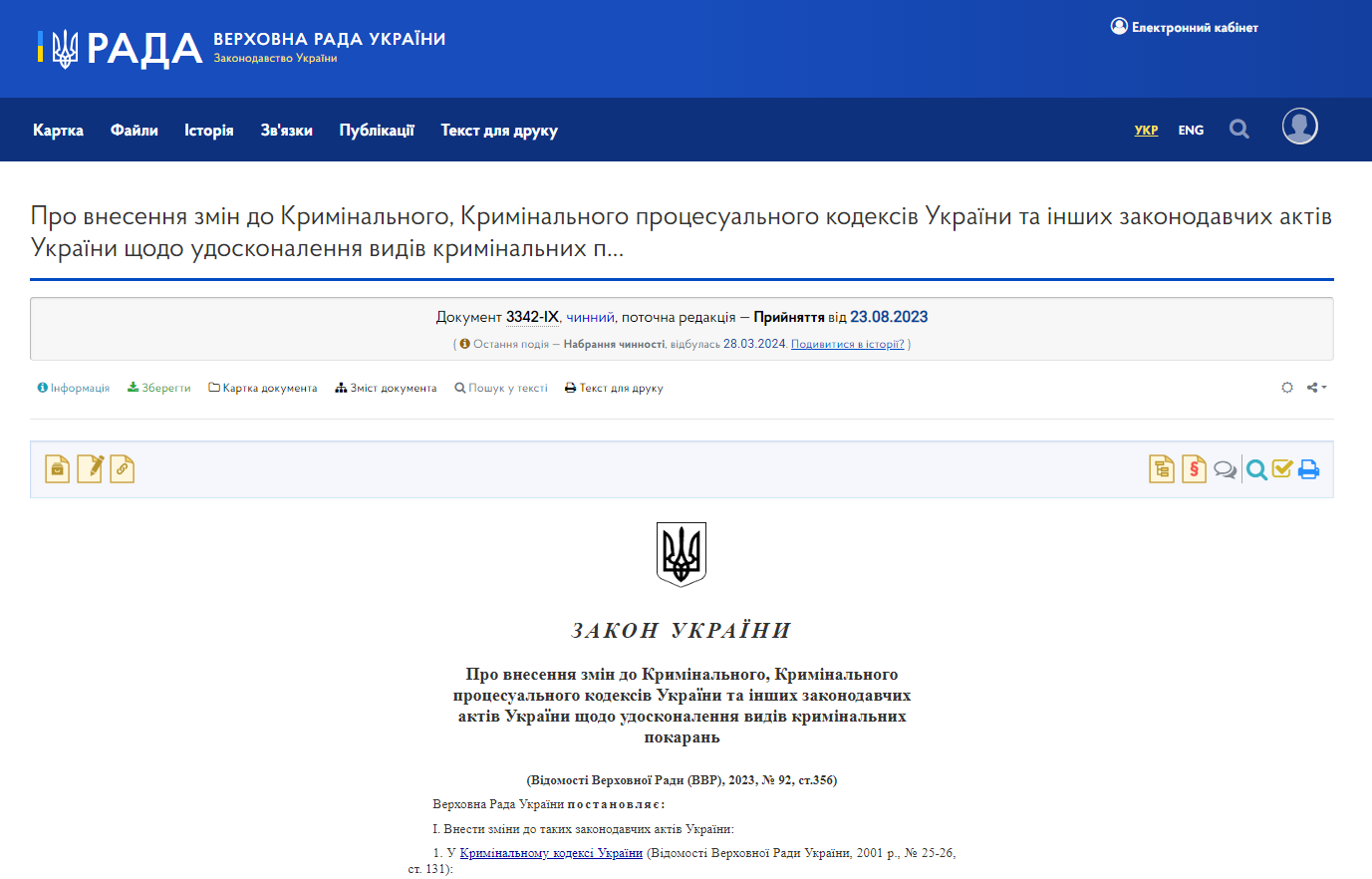This screenshot has width=1372, height=879.
Task: Click Подивитися в історії? link
Action: click(x=848, y=344)
